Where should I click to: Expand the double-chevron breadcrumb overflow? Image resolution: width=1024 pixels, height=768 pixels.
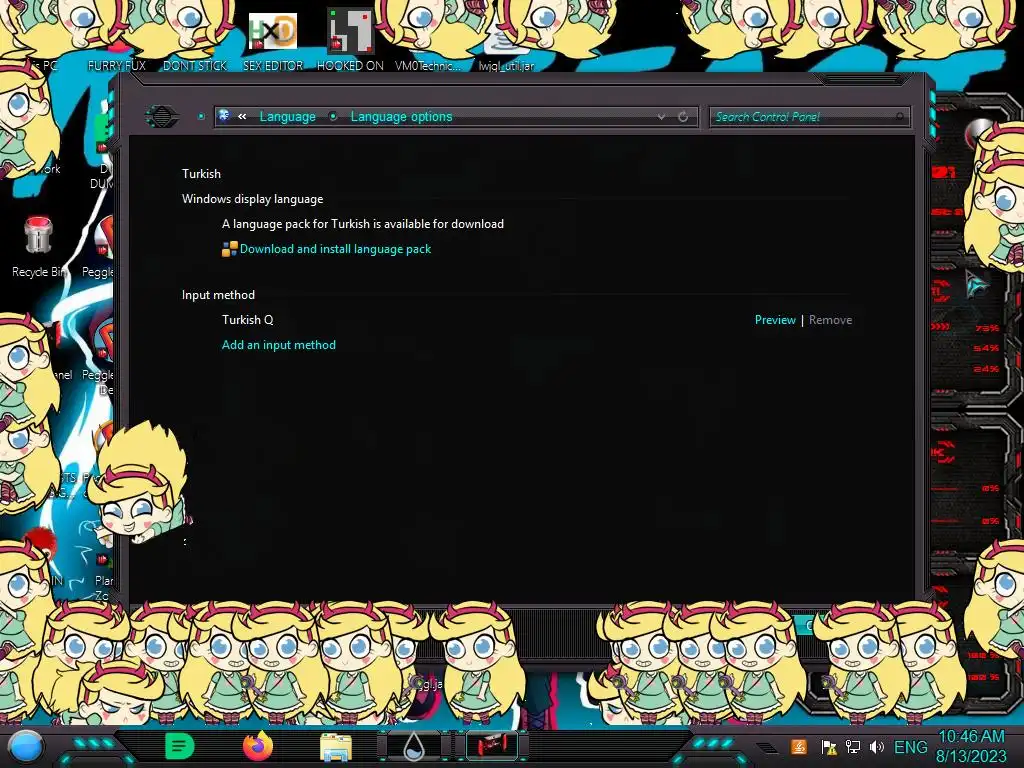[x=242, y=116]
